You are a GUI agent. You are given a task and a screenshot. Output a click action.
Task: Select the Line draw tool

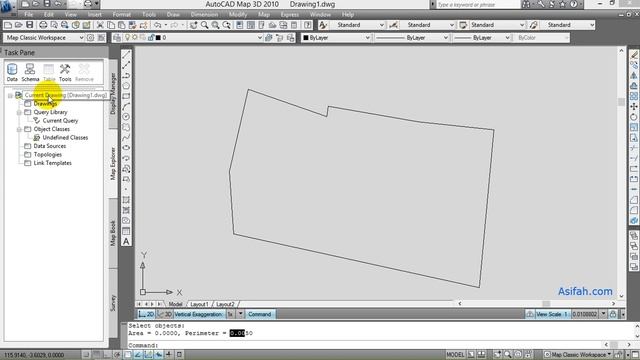click(126, 55)
